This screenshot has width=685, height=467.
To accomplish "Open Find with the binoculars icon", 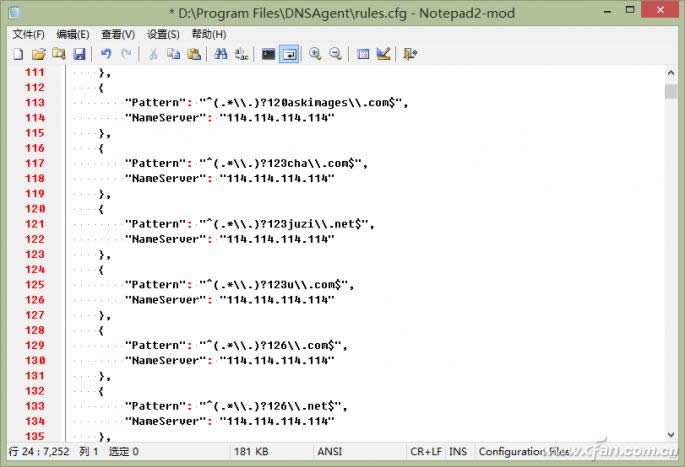I will point(222,54).
